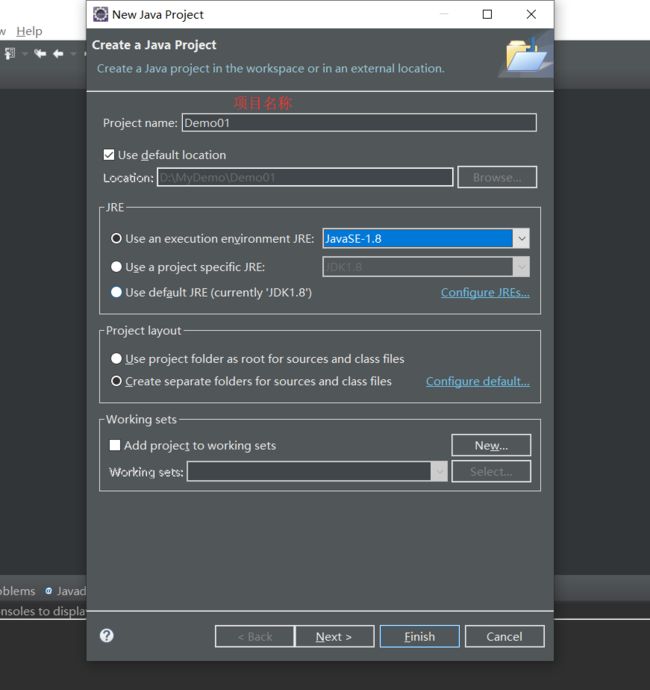Expand the Working sets combo box
650x690 pixels.
(x=439, y=471)
